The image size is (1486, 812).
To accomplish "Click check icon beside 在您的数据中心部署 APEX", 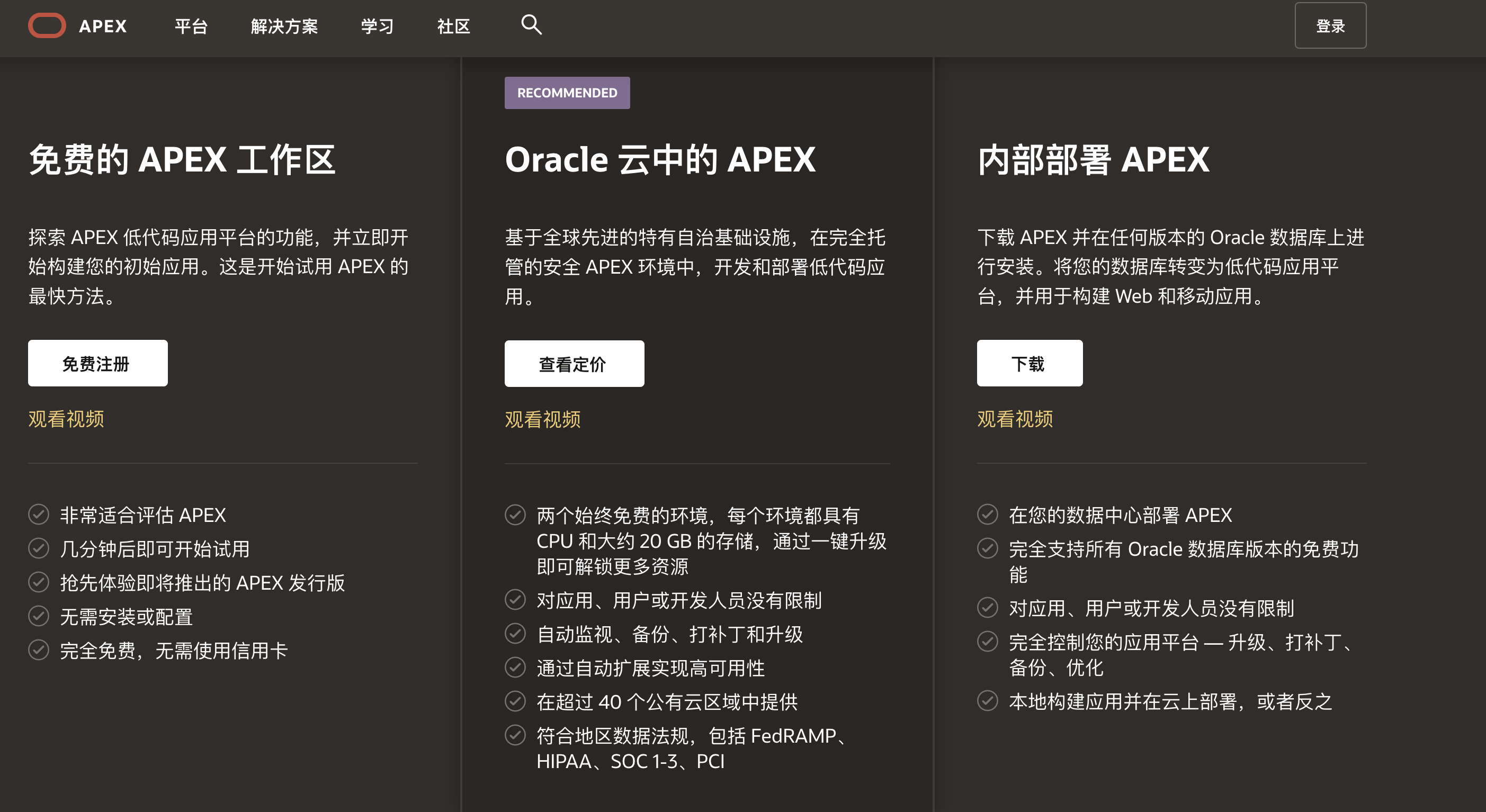I will [987, 515].
